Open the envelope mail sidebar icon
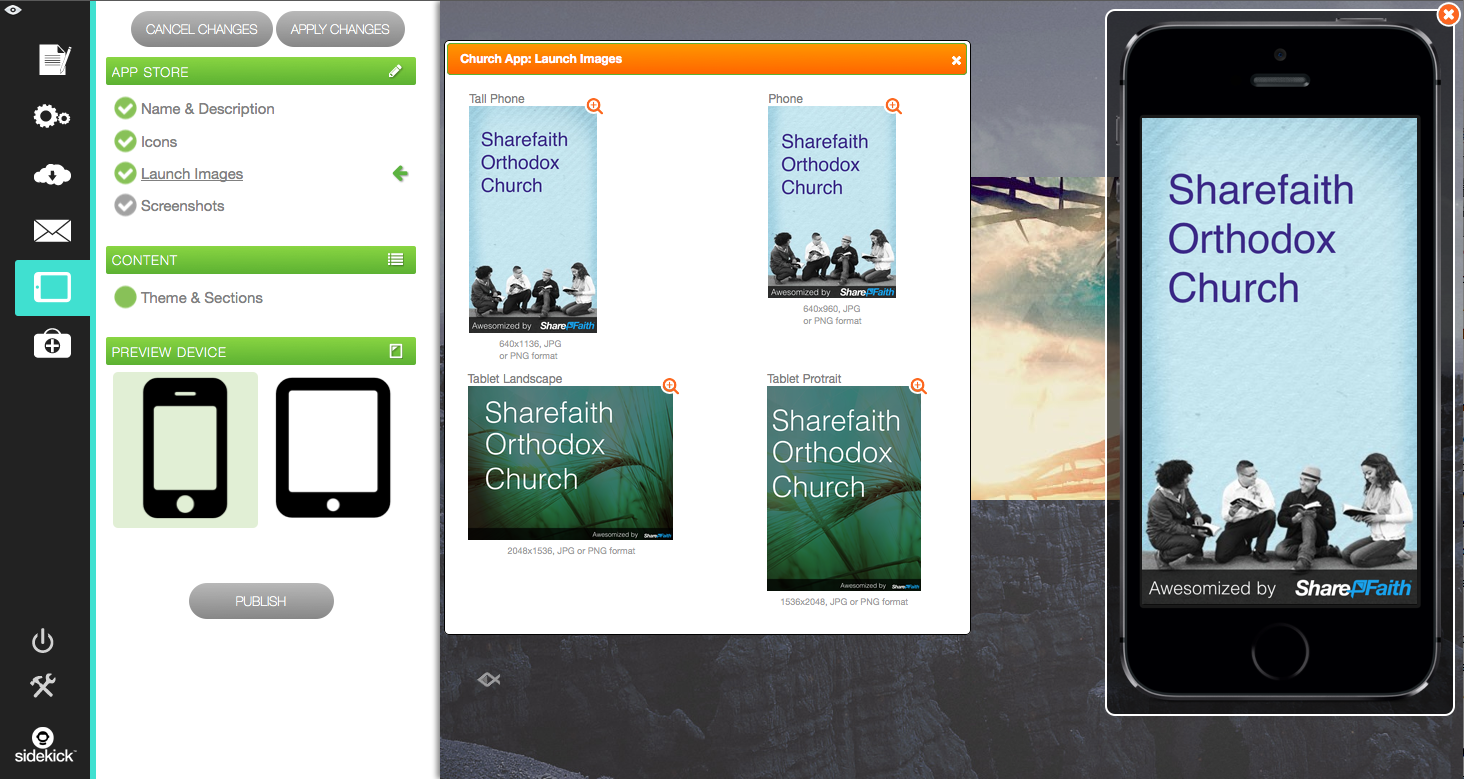The width and height of the screenshot is (1464, 779). click(52, 232)
